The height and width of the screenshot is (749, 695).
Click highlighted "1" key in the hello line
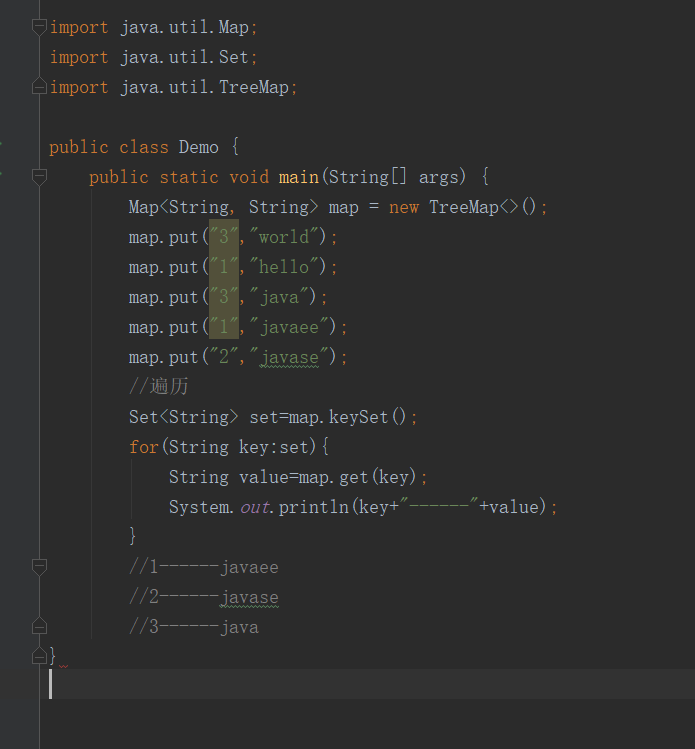point(224,267)
